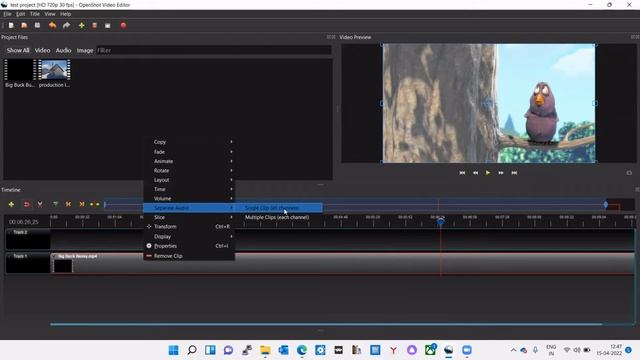Click the Add Marker timeline icon
The height and width of the screenshot is (360, 640).
tap(56, 204)
